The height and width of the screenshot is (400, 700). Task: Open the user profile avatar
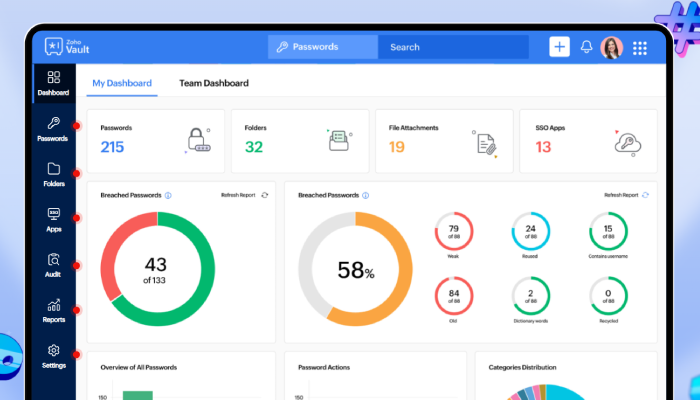tap(612, 47)
